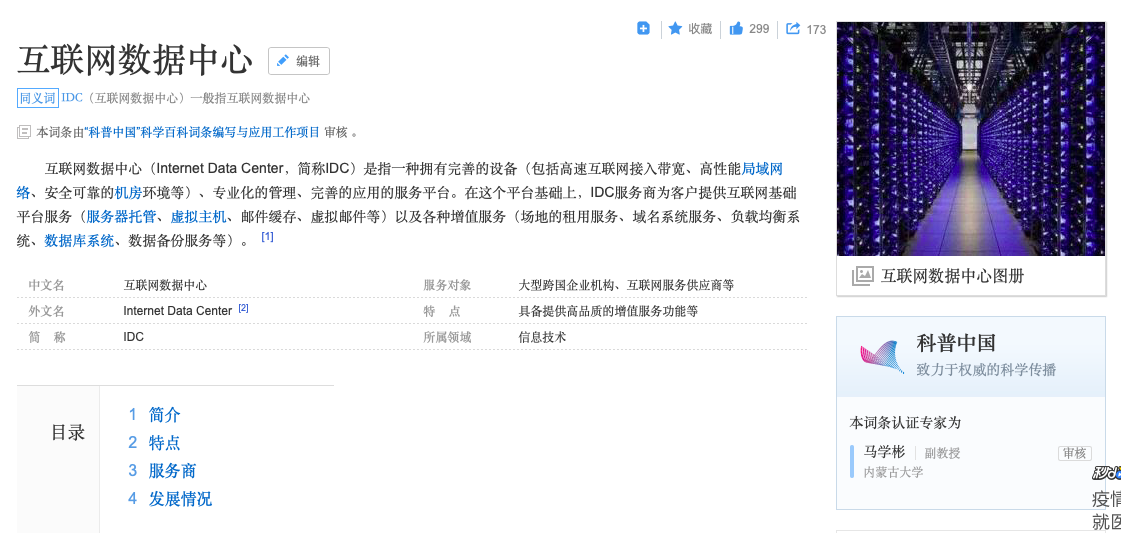Screen dimensions: 1121x533
Task: Open the 机房 hyperlink
Action: [x=128, y=193]
